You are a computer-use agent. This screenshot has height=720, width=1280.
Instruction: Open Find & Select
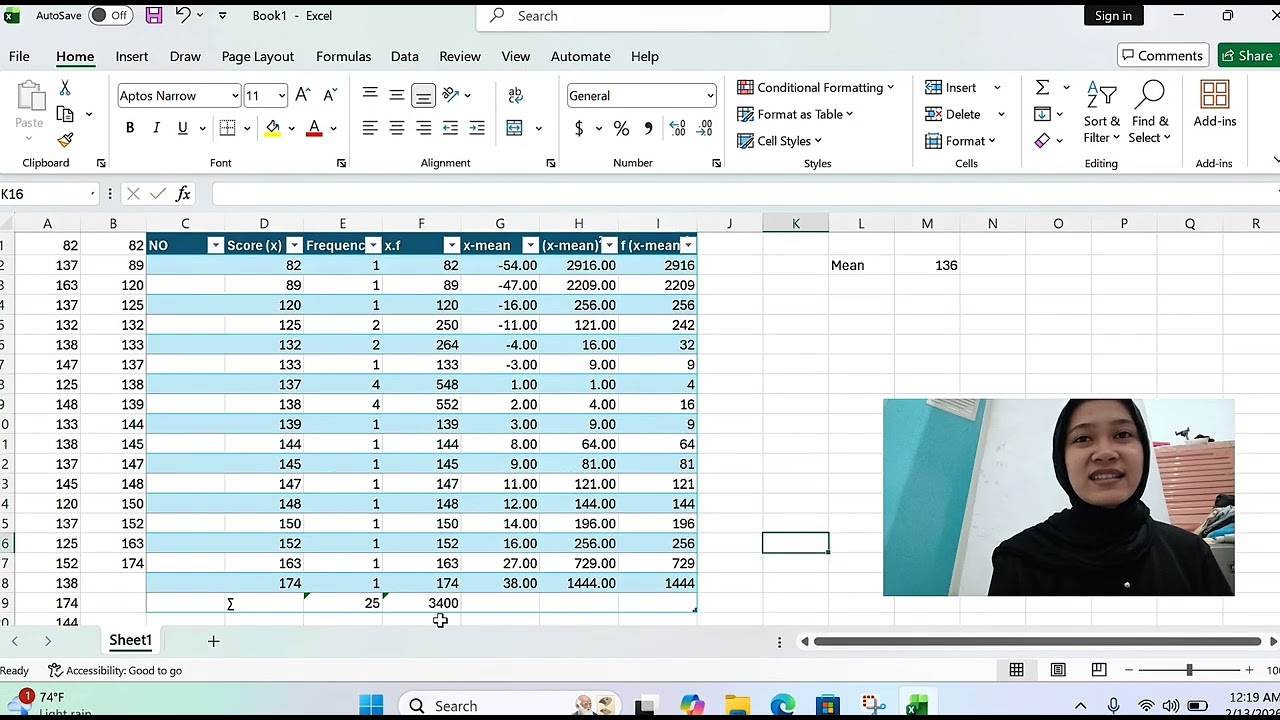(1150, 113)
